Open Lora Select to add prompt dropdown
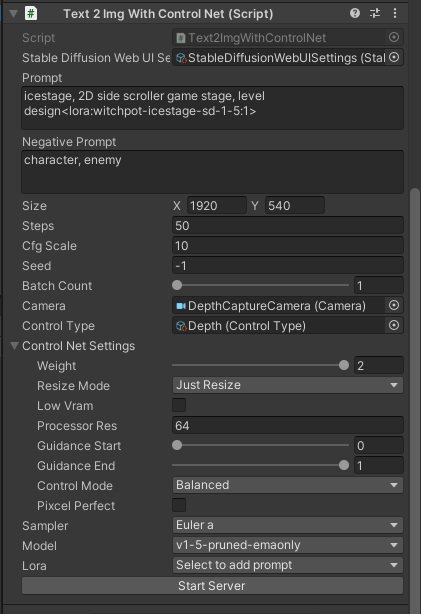The width and height of the screenshot is (421, 614). (287, 565)
